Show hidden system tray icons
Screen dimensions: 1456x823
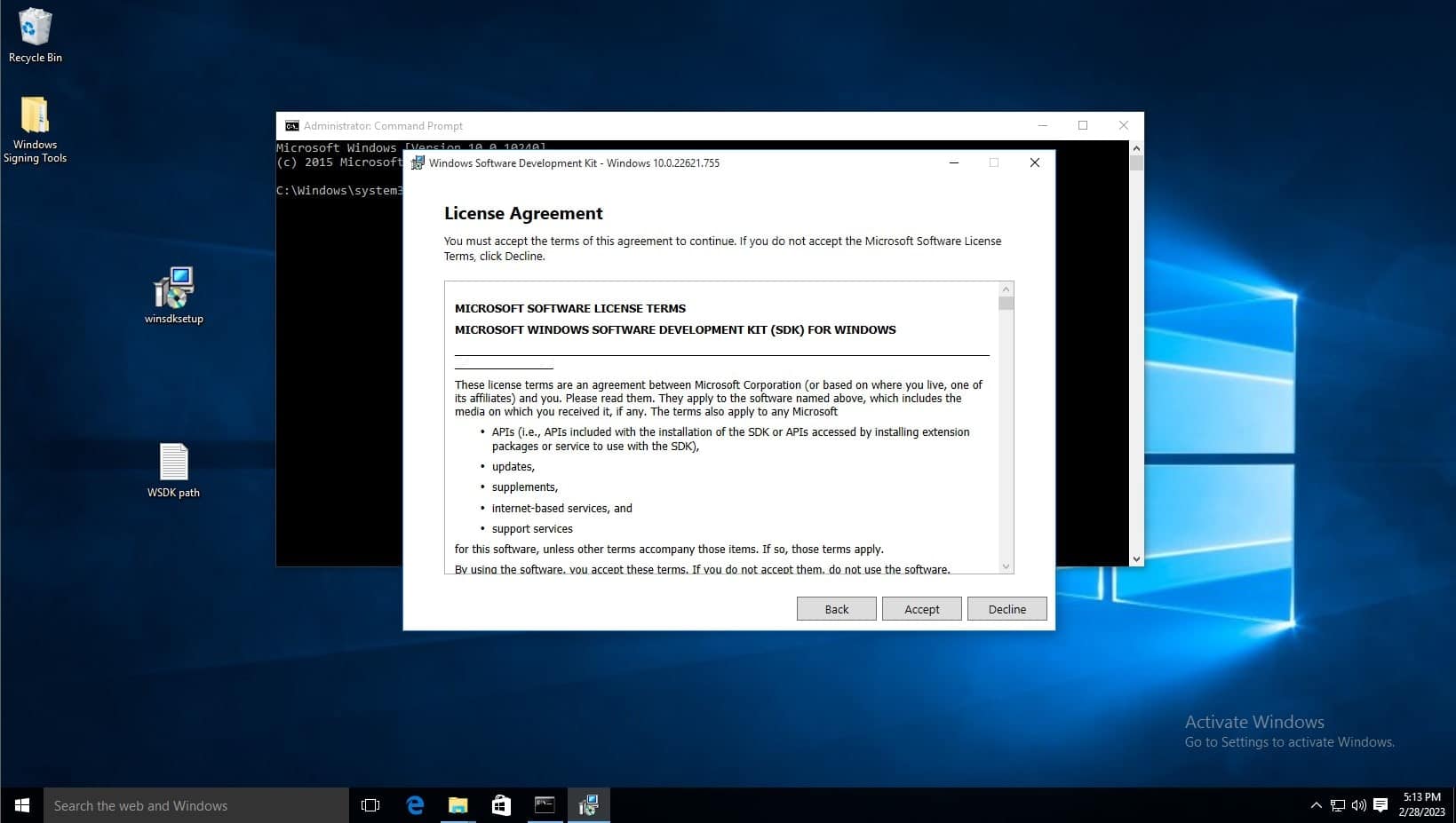1316,805
